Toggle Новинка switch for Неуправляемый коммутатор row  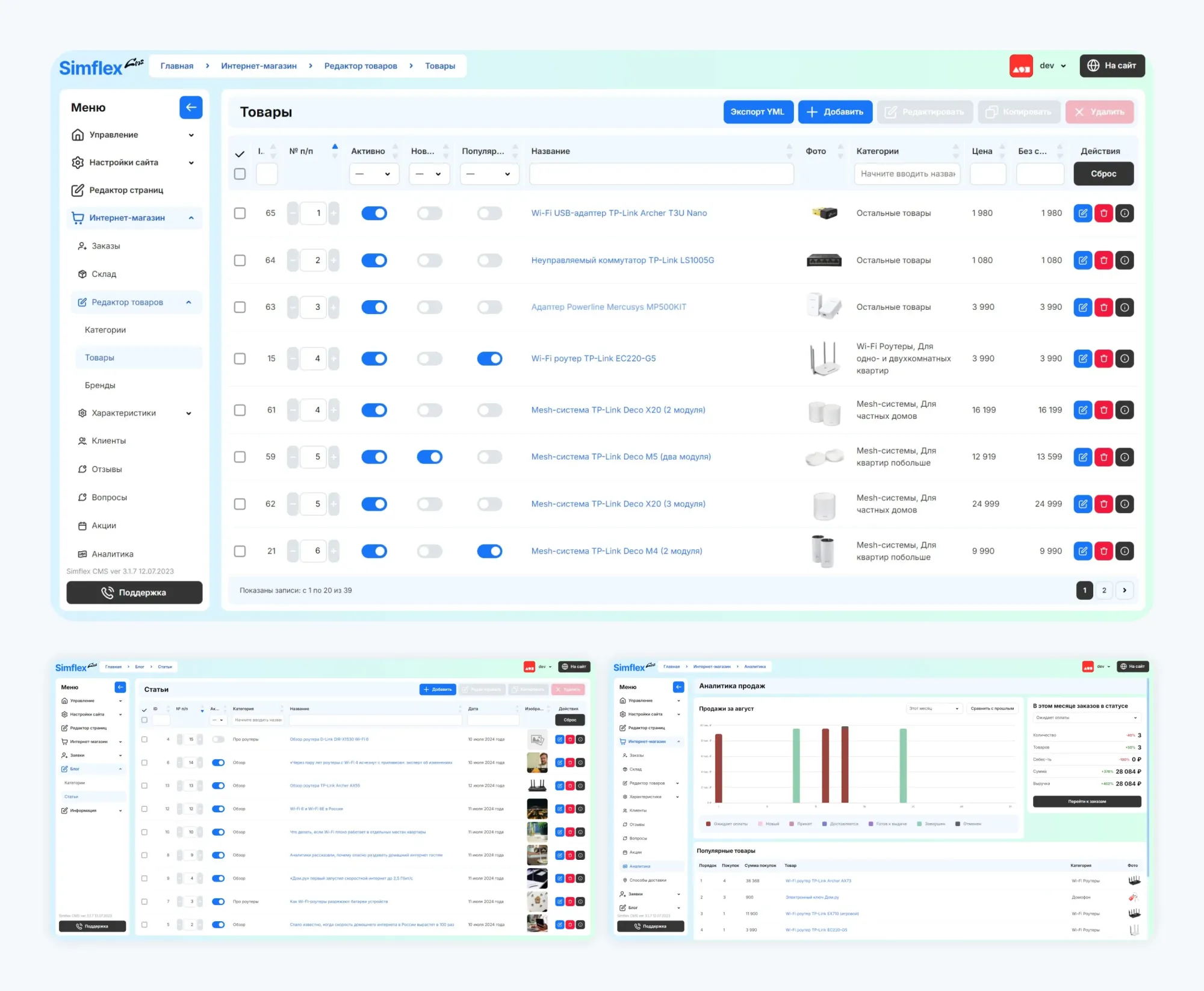click(429, 261)
